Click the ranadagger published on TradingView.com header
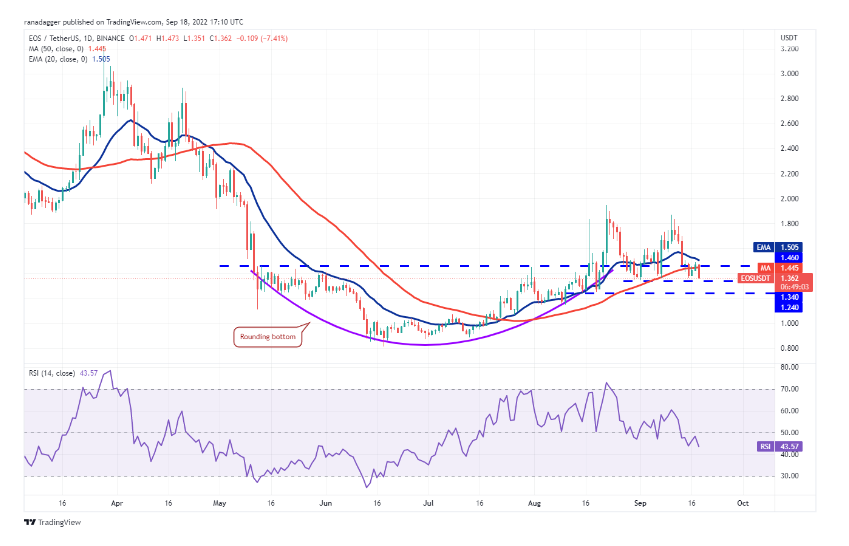 click(133, 22)
